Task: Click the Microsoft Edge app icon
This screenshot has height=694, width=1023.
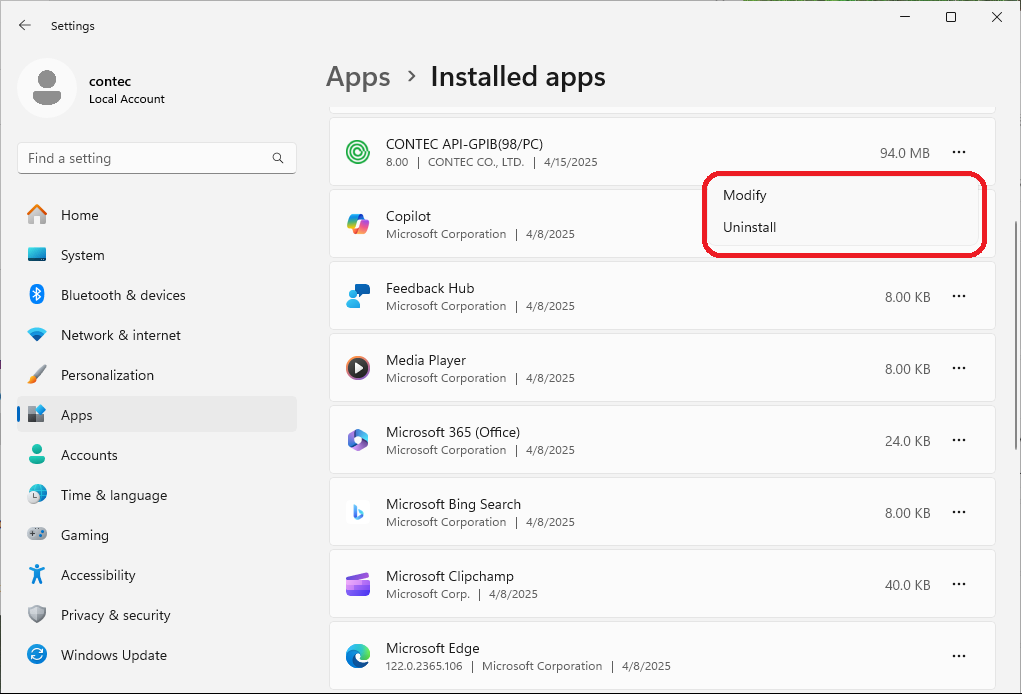Action: (x=358, y=656)
